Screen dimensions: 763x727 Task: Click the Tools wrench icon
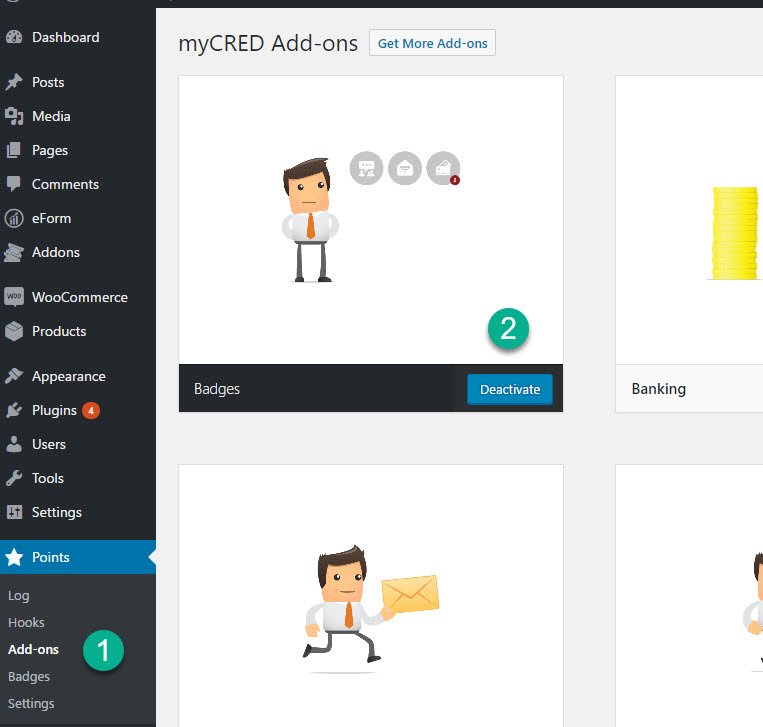(14, 478)
